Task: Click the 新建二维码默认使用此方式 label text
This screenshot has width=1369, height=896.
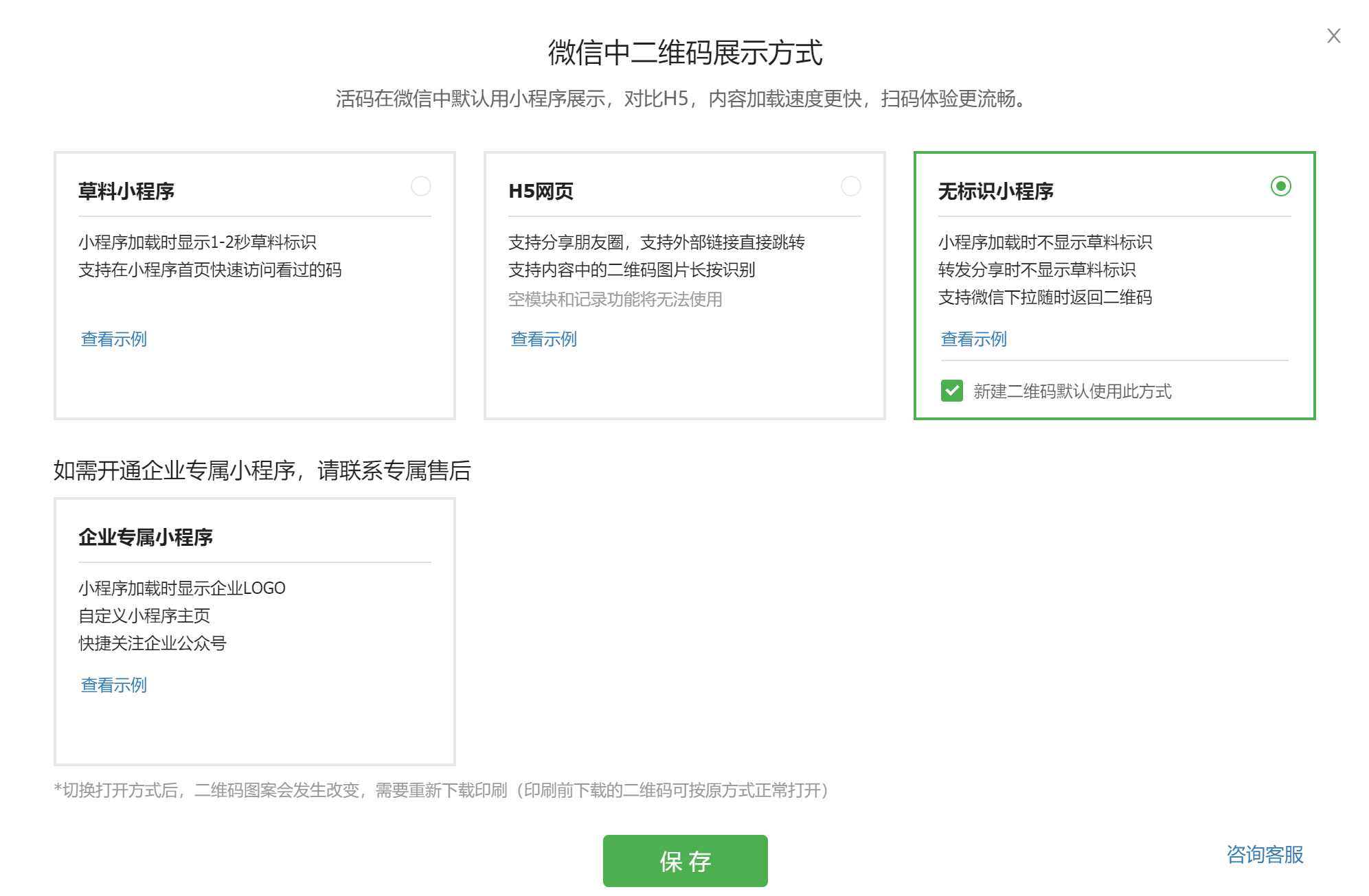Action: 1072,391
